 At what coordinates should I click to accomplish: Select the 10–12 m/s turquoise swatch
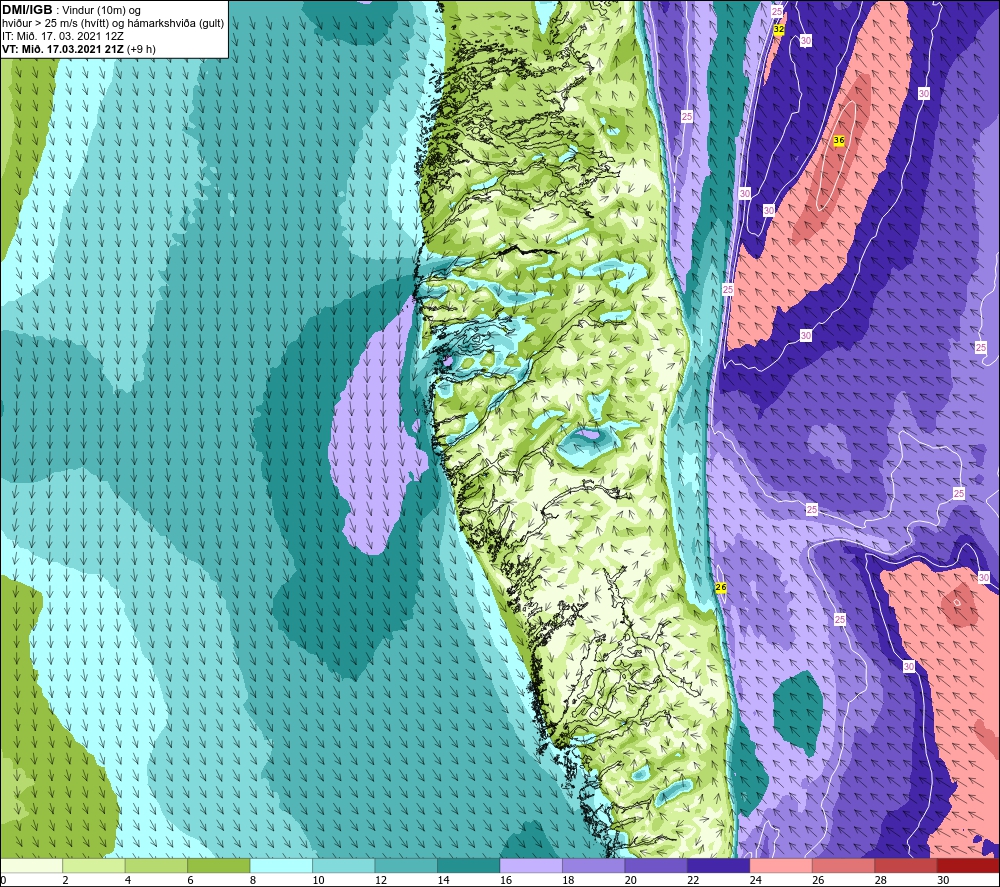(x=344, y=866)
